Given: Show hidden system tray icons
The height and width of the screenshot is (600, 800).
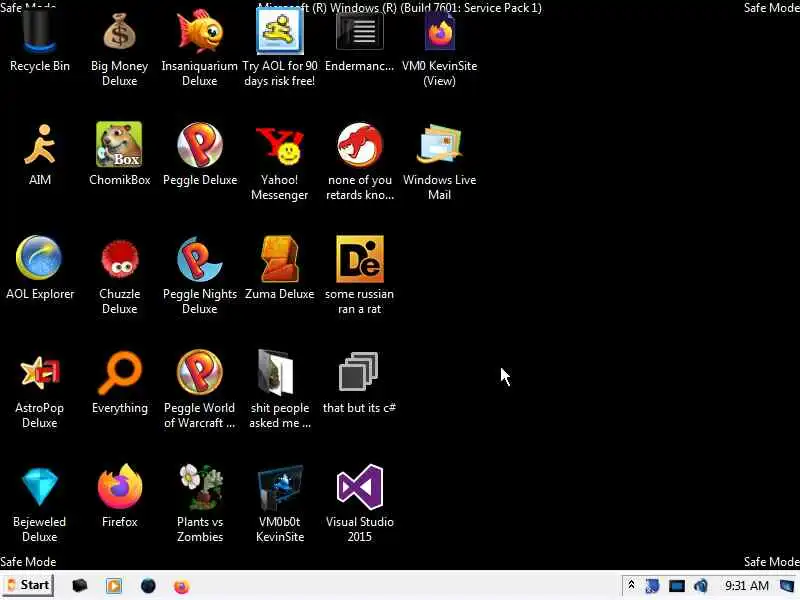Looking at the screenshot, I should (x=631, y=585).
